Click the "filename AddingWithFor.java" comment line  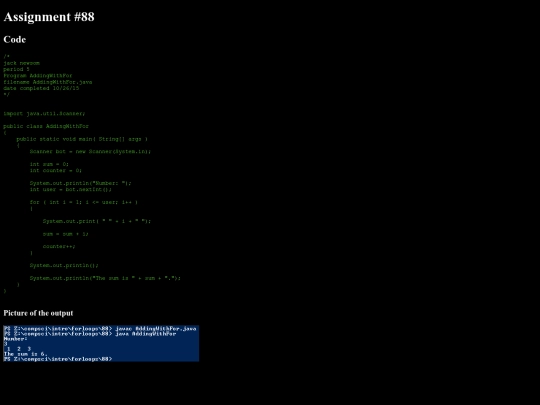[x=48, y=82]
